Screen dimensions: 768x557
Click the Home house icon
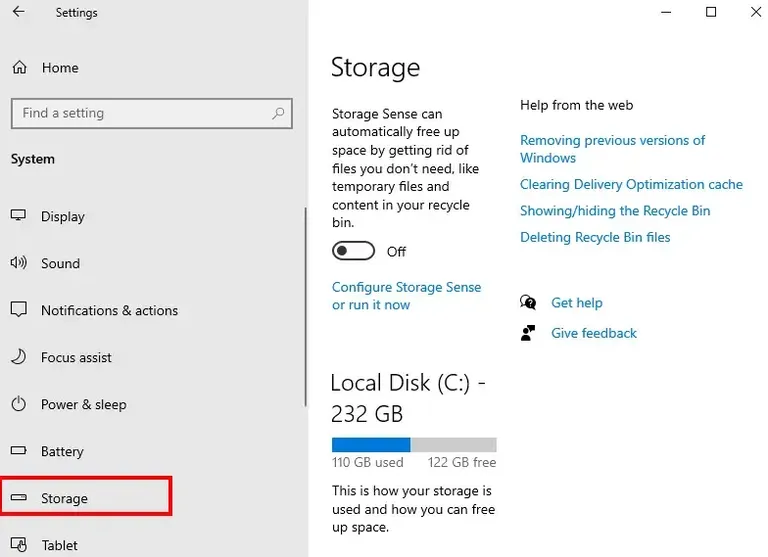19,68
